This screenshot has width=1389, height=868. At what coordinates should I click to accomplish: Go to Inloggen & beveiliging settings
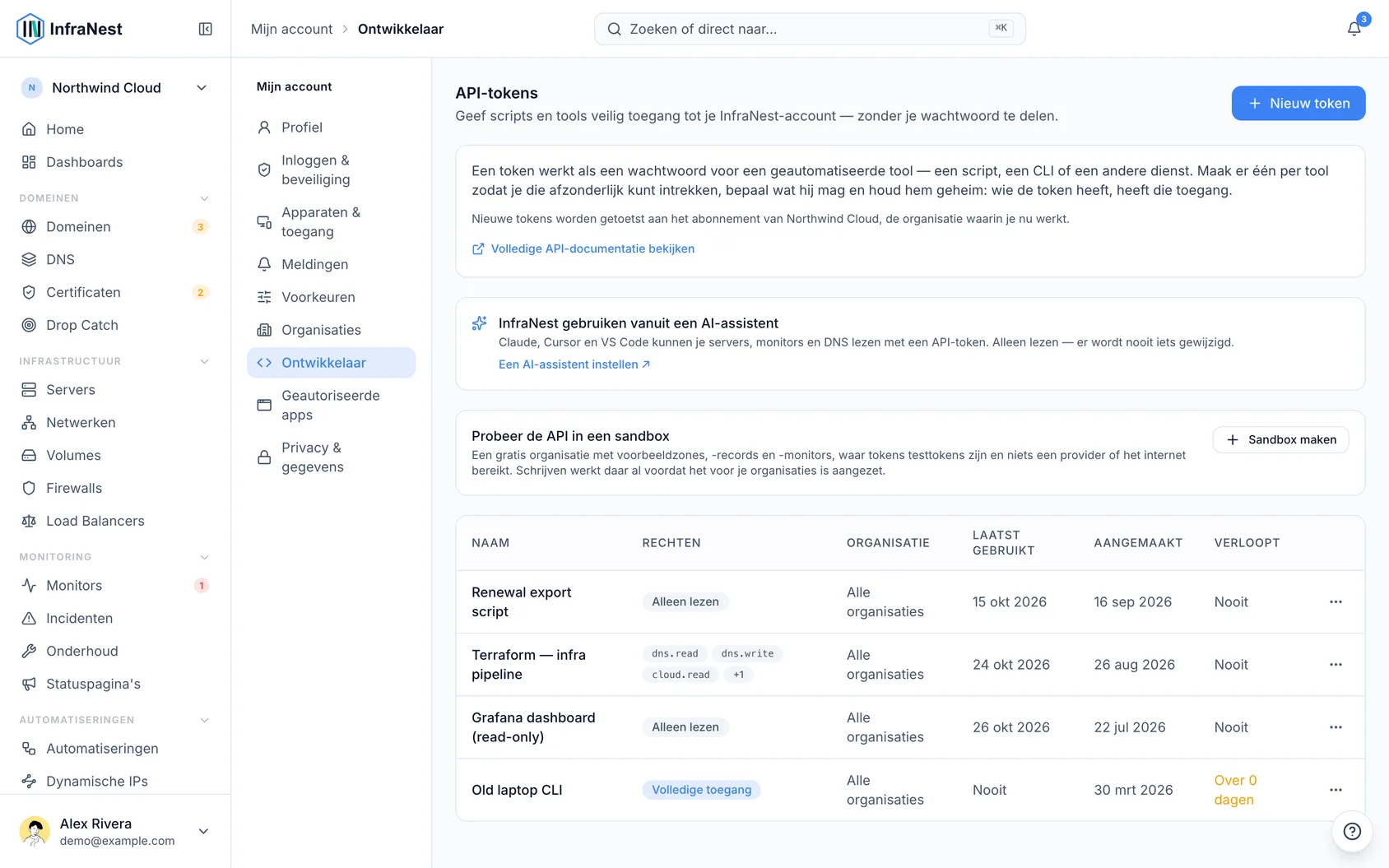tap(331, 169)
